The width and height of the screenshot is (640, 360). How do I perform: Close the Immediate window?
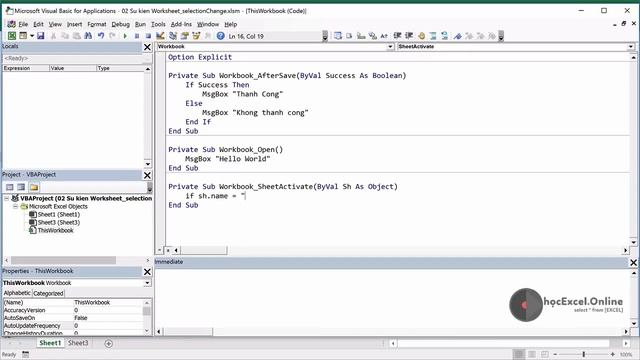(633, 262)
